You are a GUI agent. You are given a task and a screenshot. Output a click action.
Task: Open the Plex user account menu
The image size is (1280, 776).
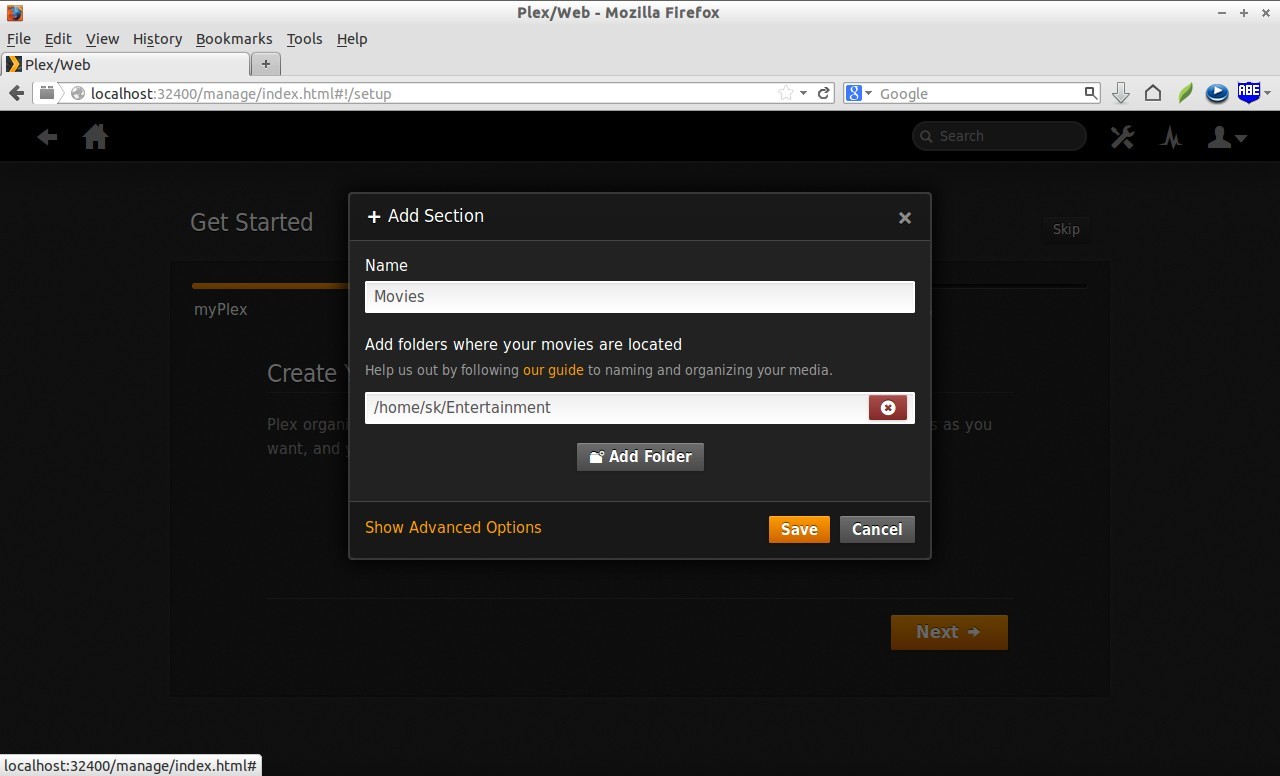(x=1227, y=137)
